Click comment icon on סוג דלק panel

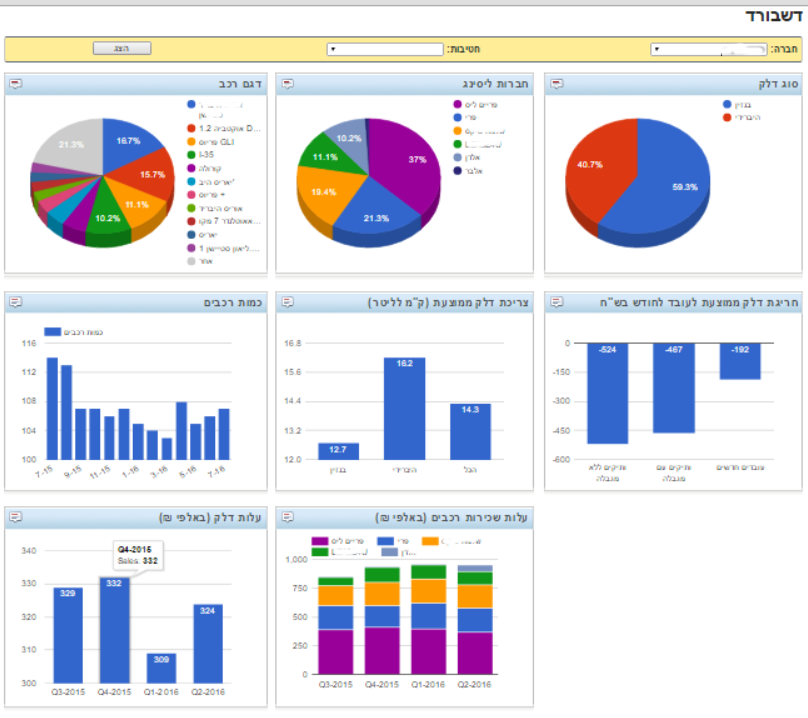556,85
